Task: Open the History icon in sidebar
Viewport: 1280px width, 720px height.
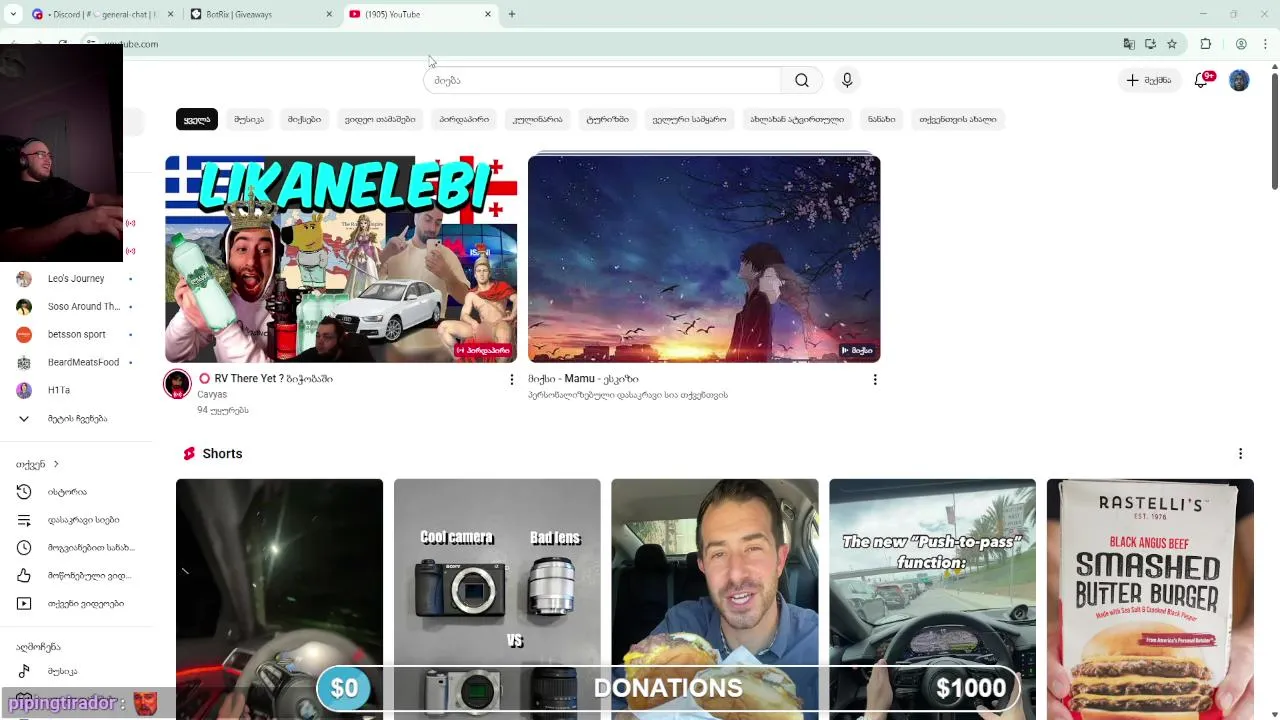Action: (24, 492)
